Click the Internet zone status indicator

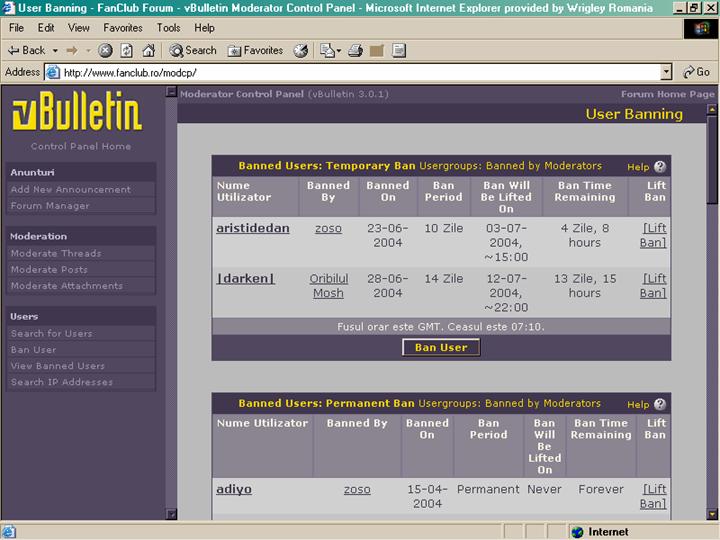(602, 532)
